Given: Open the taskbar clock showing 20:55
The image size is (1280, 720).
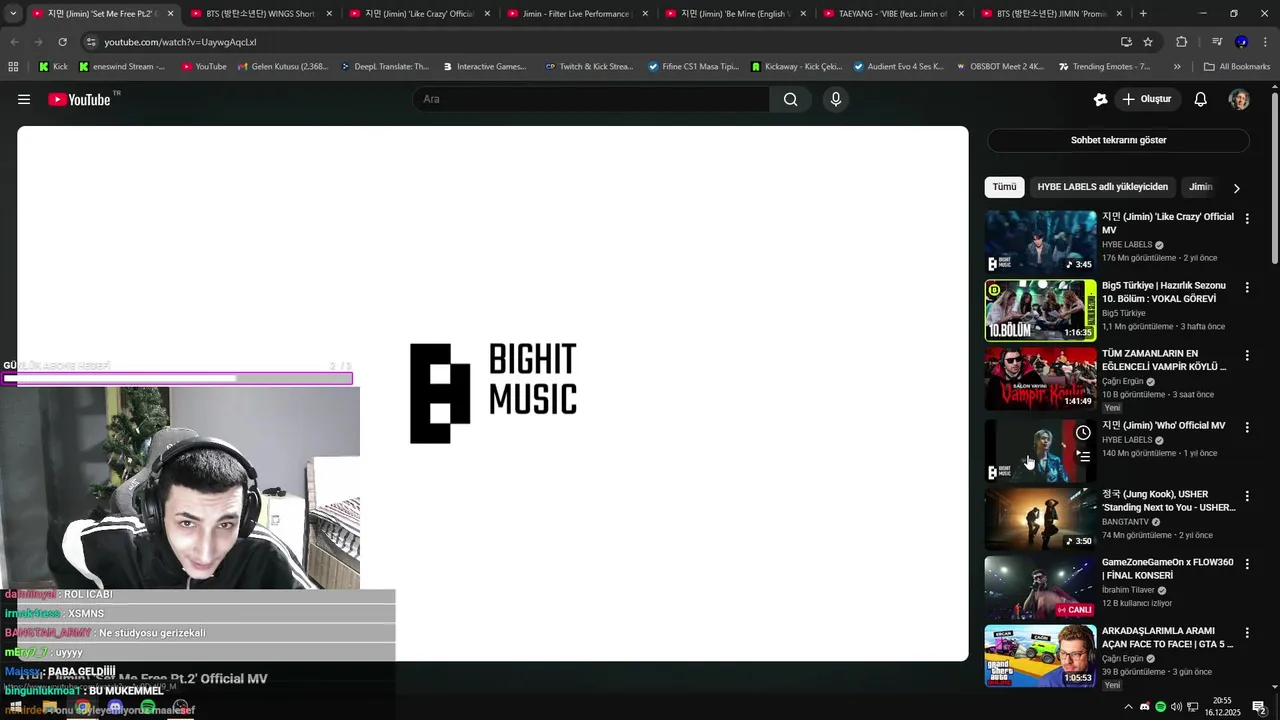Looking at the screenshot, I should click(x=1222, y=707).
